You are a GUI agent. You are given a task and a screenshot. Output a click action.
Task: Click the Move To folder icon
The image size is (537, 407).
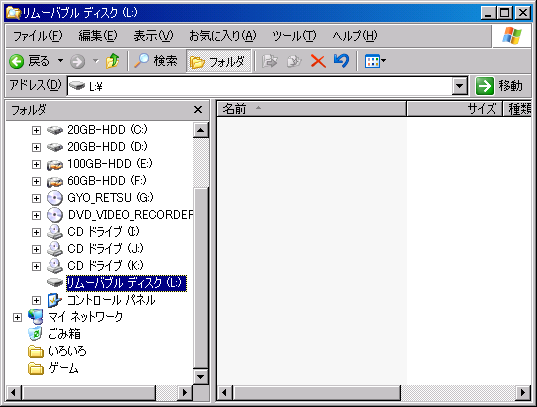[x=270, y=61]
